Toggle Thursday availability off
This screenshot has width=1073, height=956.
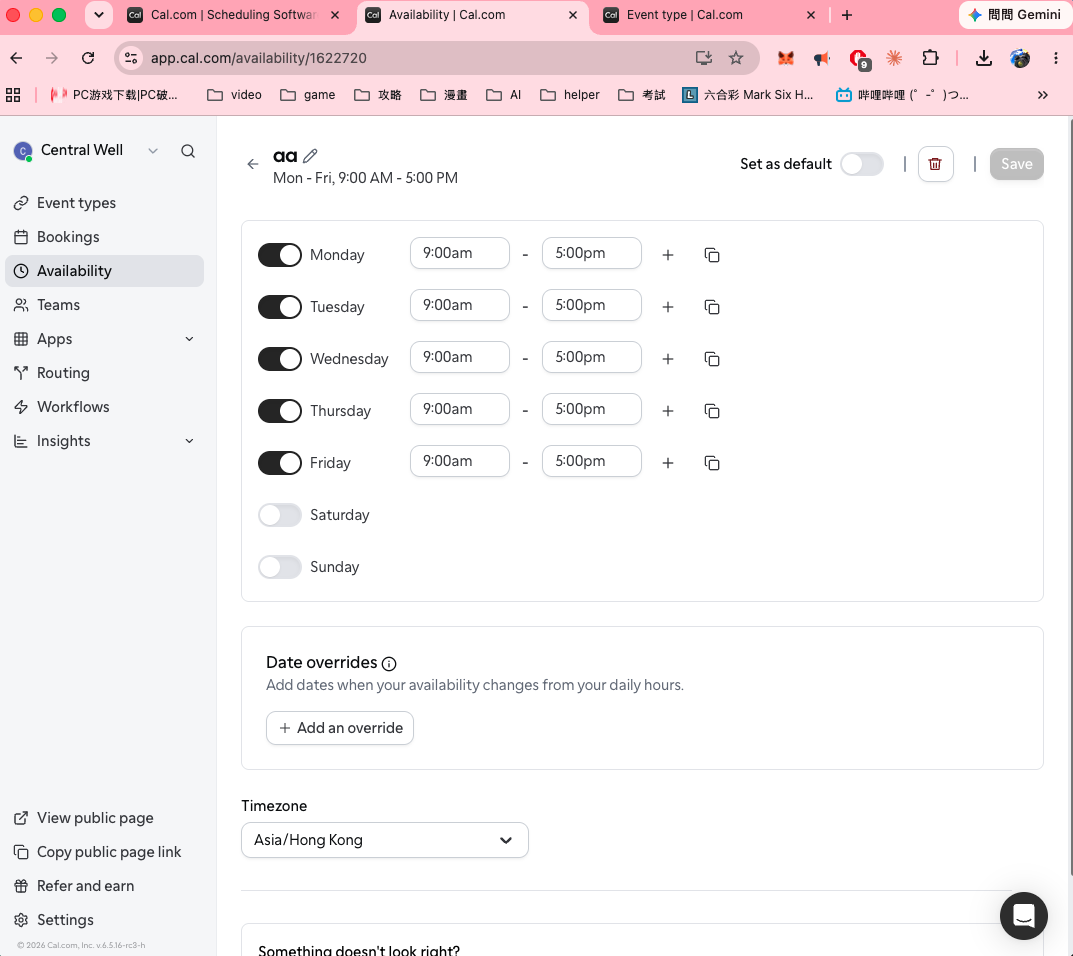point(279,411)
